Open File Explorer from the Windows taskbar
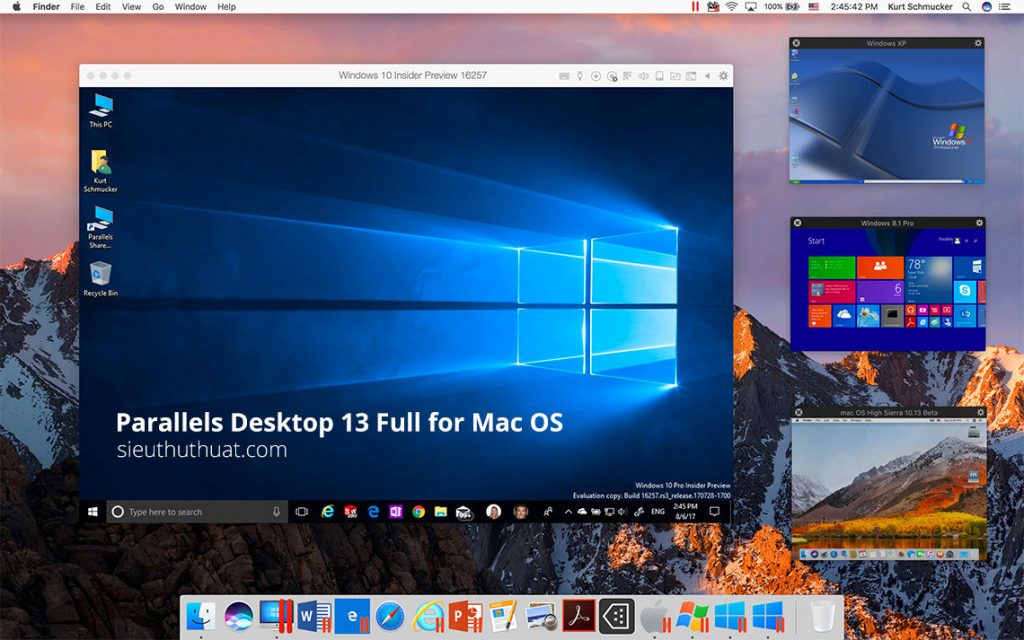This screenshot has width=1024, height=640. [441, 512]
